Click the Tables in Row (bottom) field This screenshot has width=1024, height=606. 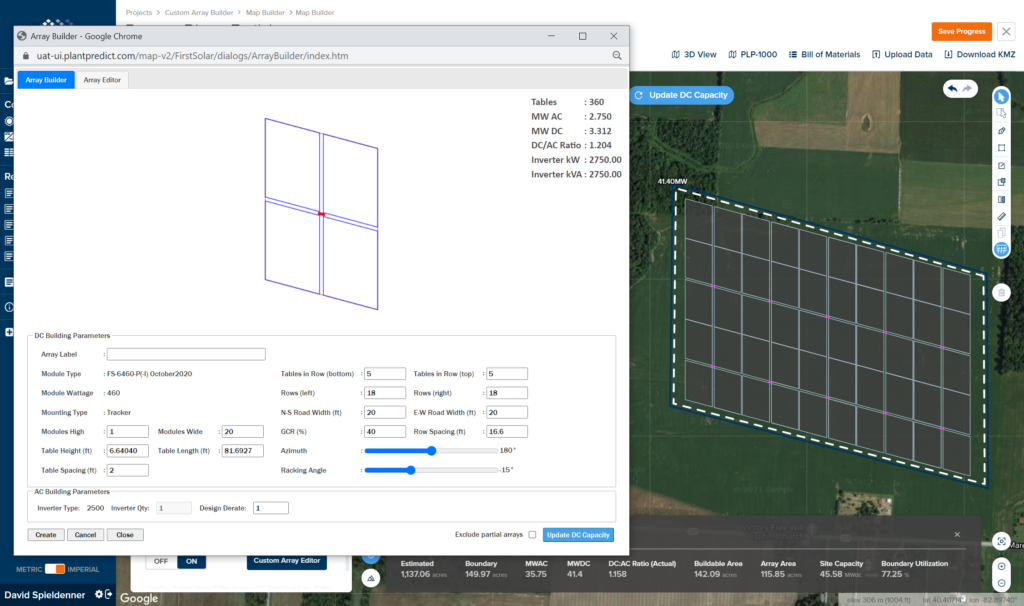click(x=385, y=374)
